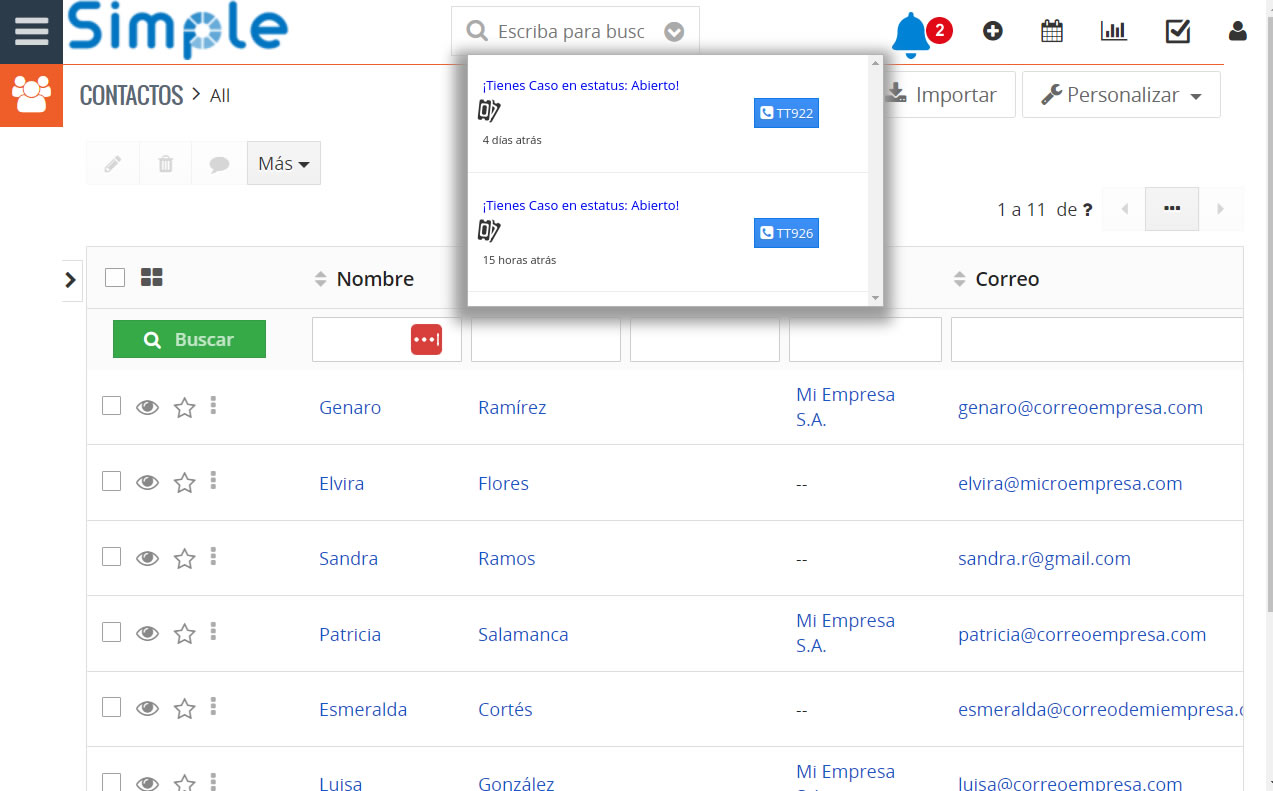Screen dimensions: 1273x791
Task: Open the reports chart icon
Action: (x=1113, y=31)
